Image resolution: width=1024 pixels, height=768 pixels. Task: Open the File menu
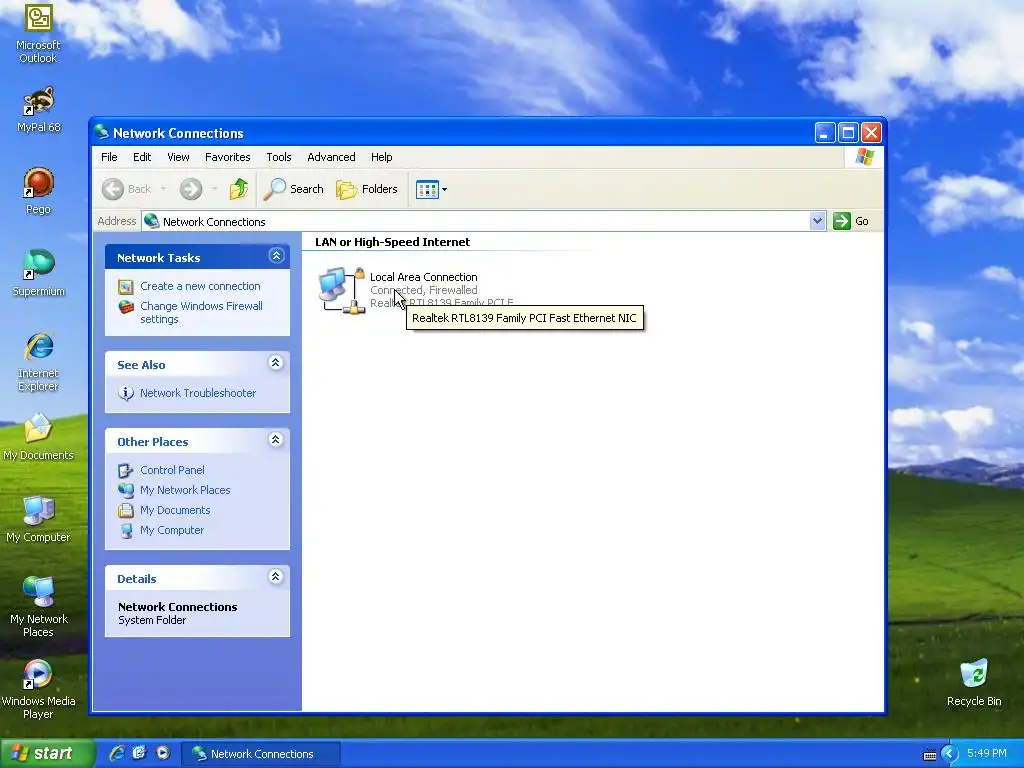[x=109, y=157]
